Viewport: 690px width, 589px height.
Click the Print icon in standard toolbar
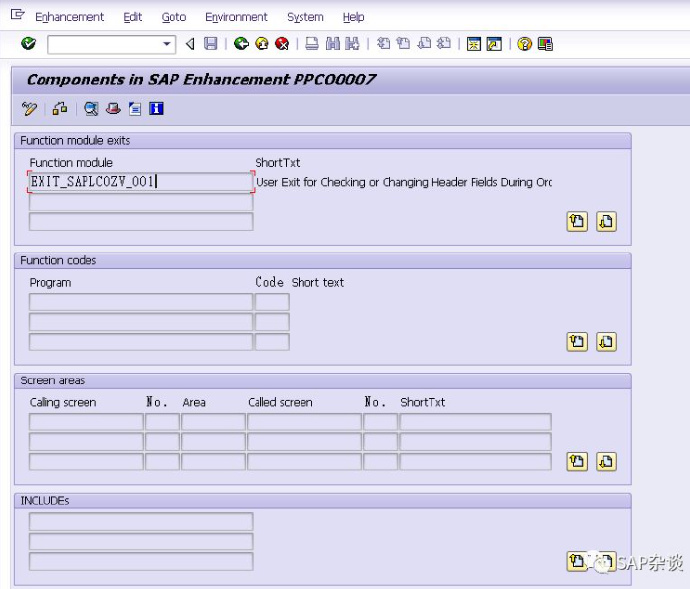(x=312, y=44)
